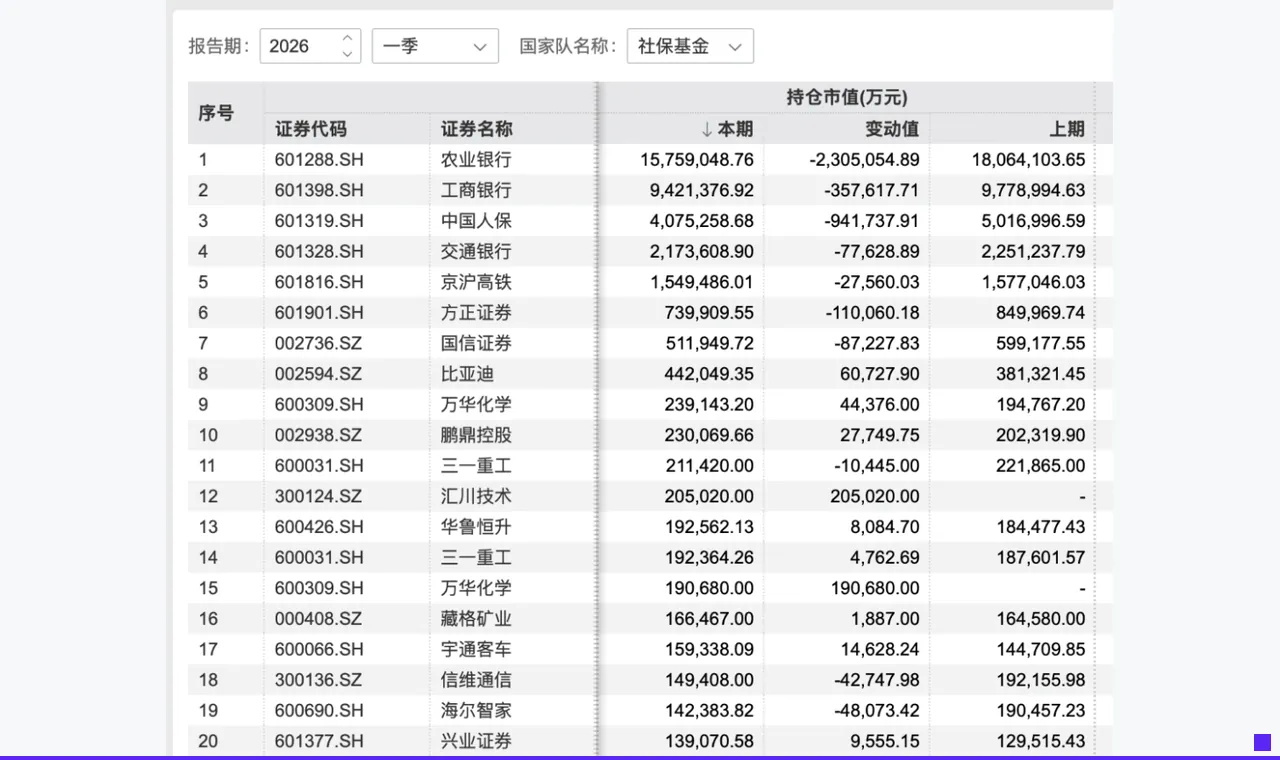The height and width of the screenshot is (760, 1280).
Task: Select stock code 300136.SZ
Action: click(319, 680)
